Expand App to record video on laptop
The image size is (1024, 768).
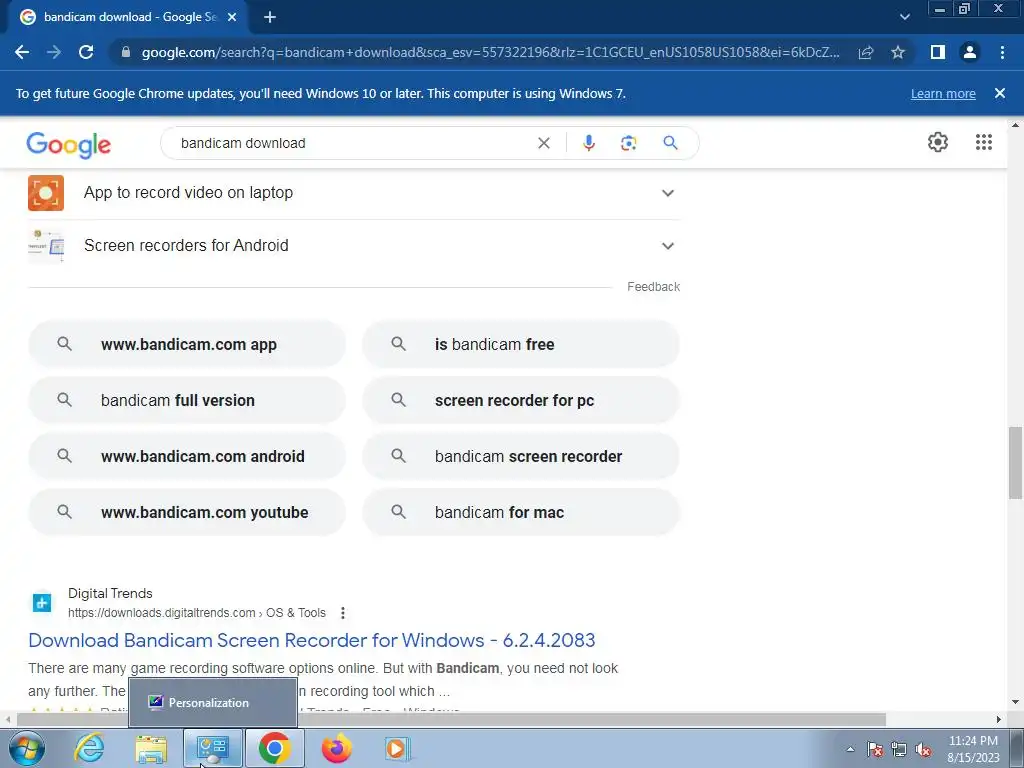coord(354,193)
